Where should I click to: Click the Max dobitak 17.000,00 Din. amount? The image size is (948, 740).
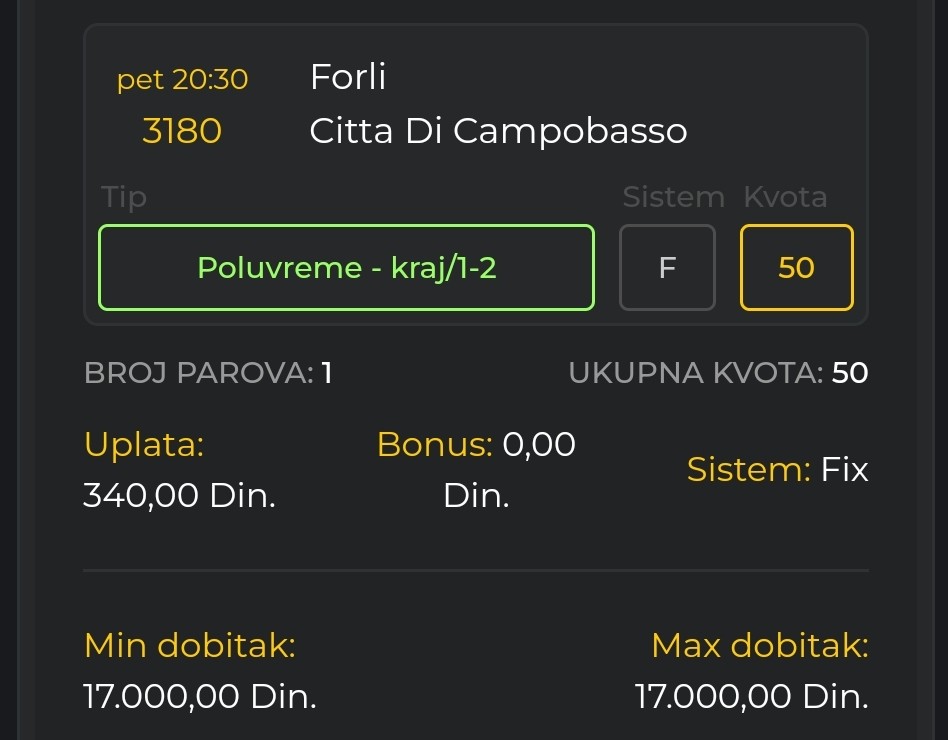pos(751,696)
